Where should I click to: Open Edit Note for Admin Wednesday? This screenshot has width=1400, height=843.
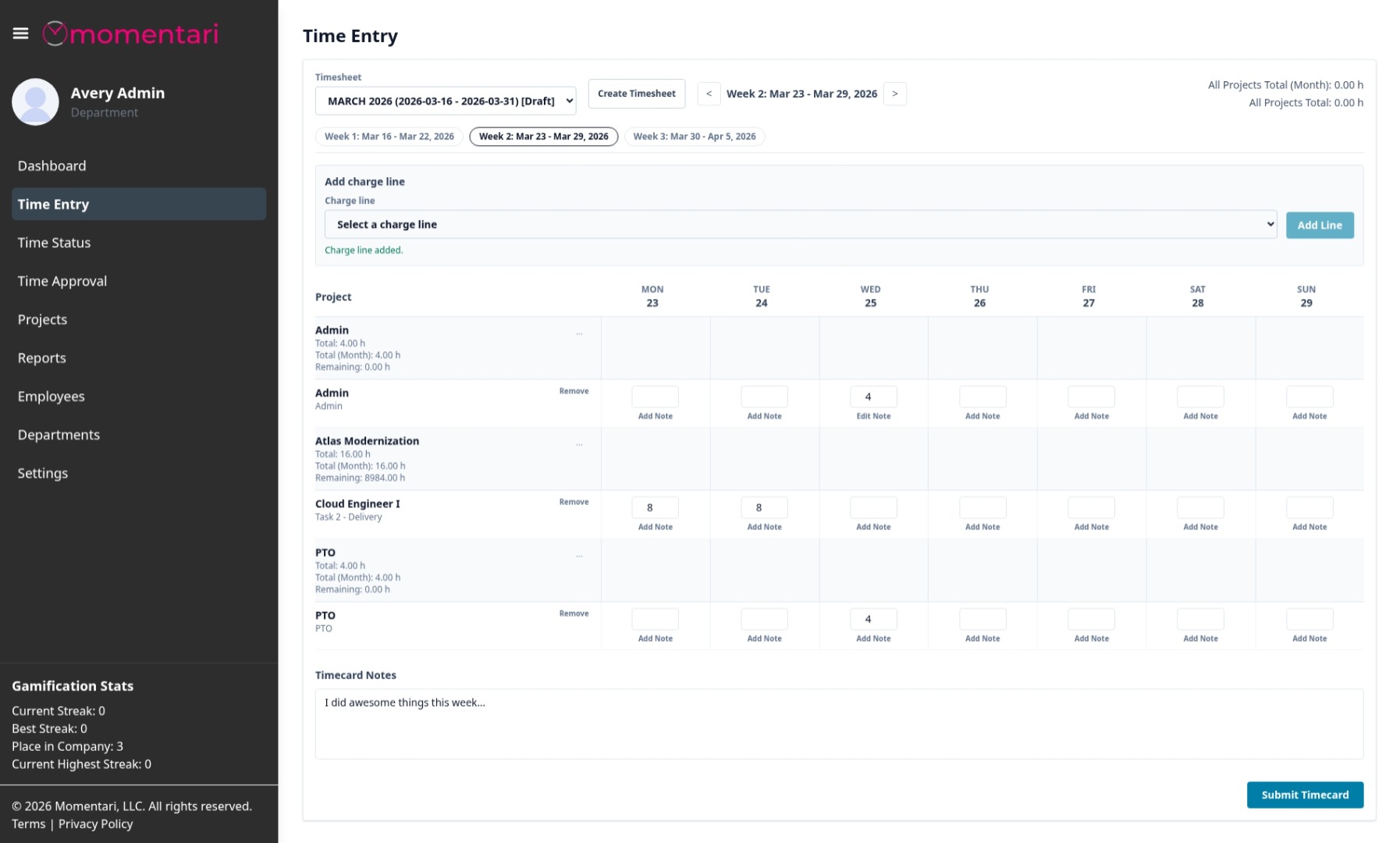click(872, 416)
